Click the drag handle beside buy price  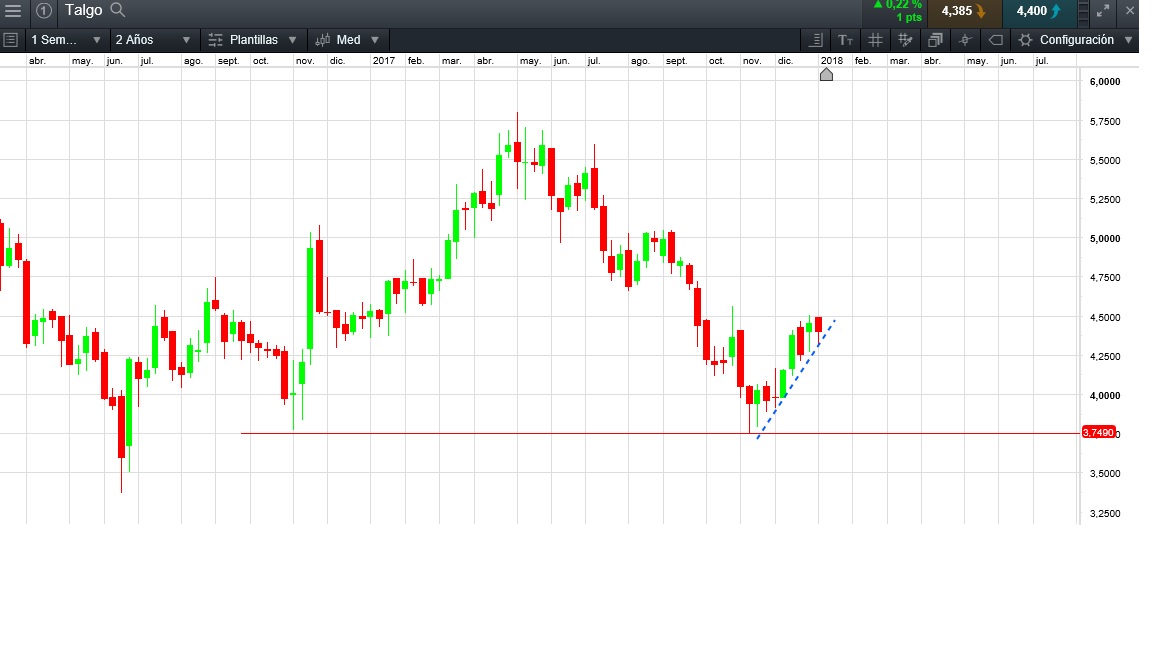(x=1084, y=12)
